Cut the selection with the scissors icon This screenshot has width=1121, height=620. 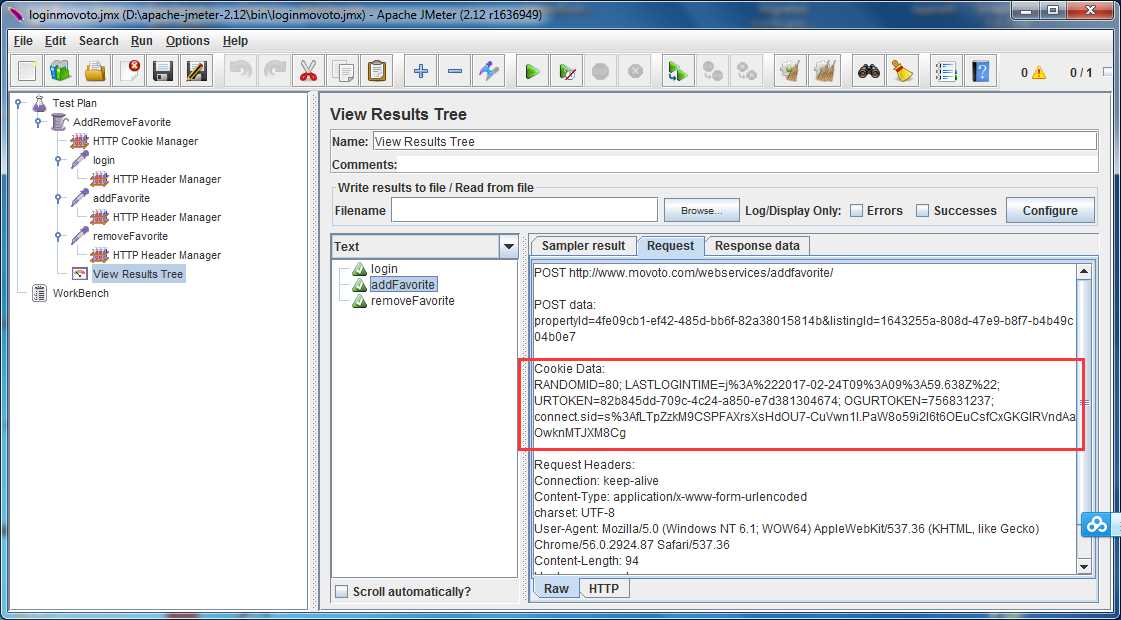click(x=307, y=72)
